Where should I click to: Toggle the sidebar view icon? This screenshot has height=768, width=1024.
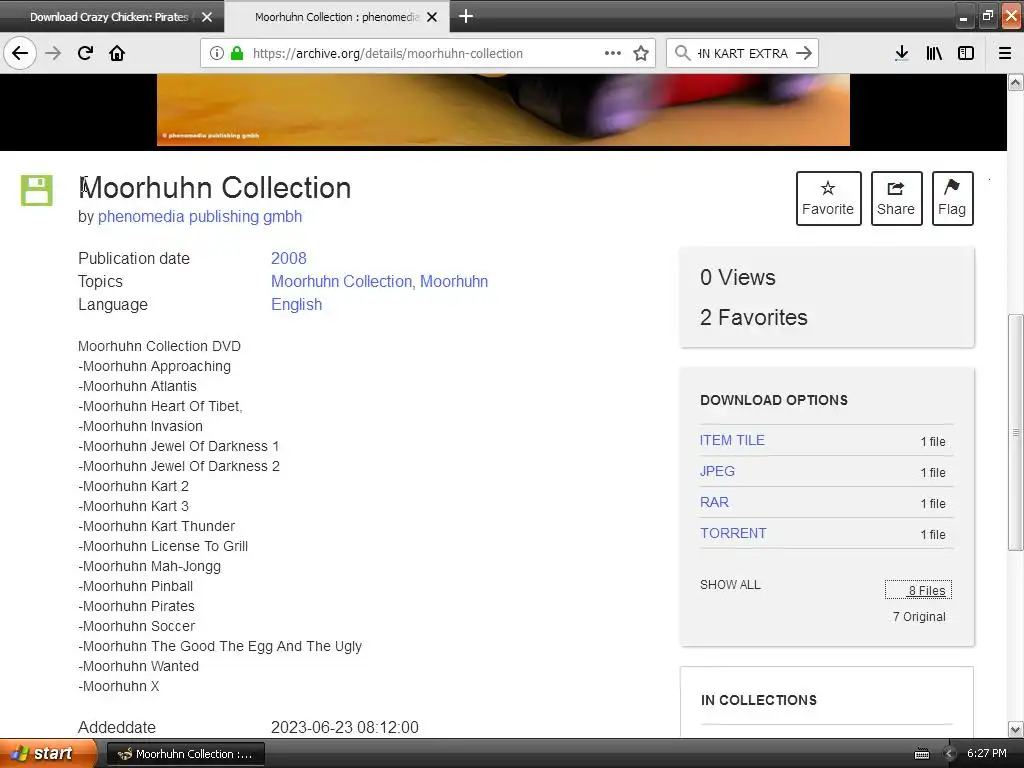(966, 53)
